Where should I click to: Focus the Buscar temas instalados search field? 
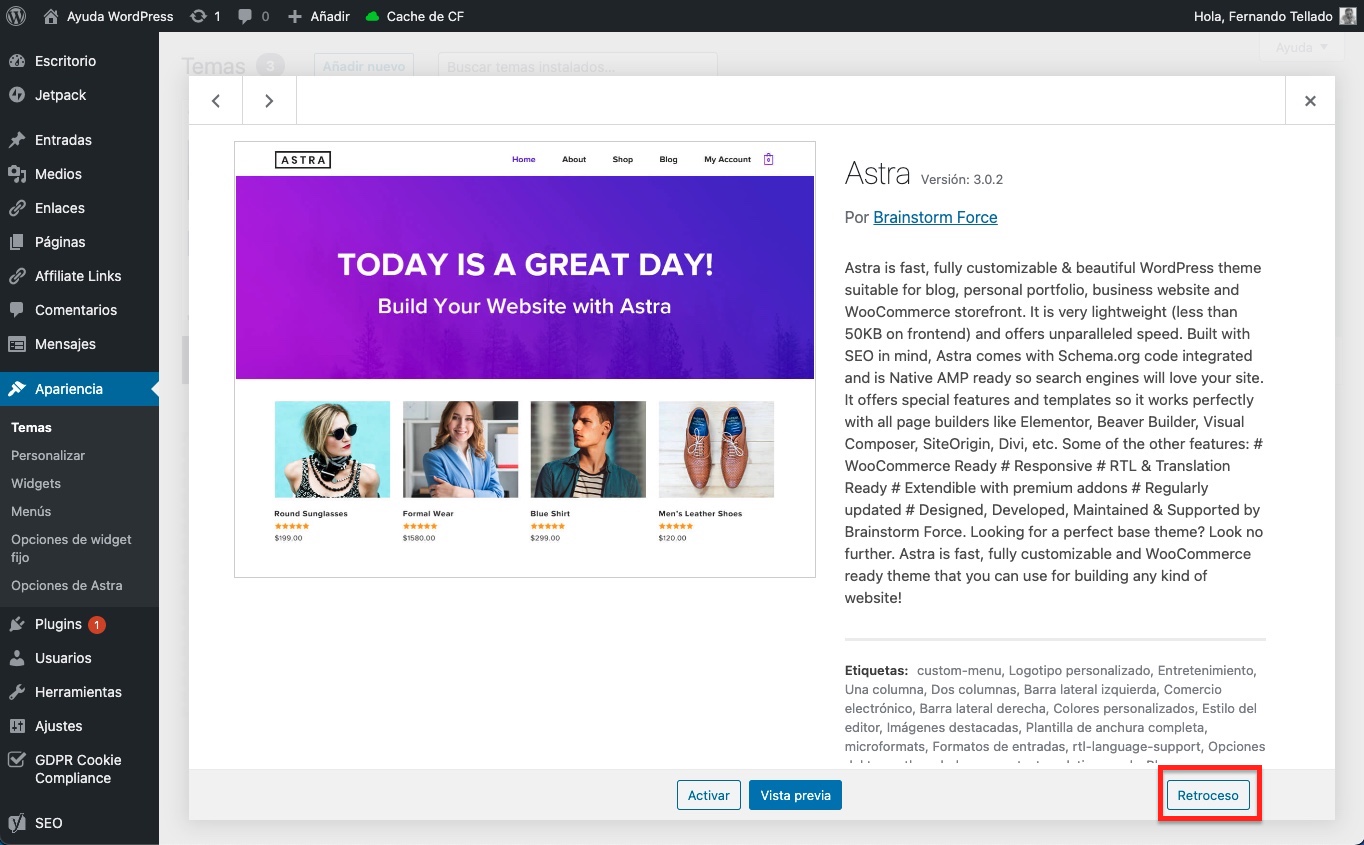click(578, 66)
